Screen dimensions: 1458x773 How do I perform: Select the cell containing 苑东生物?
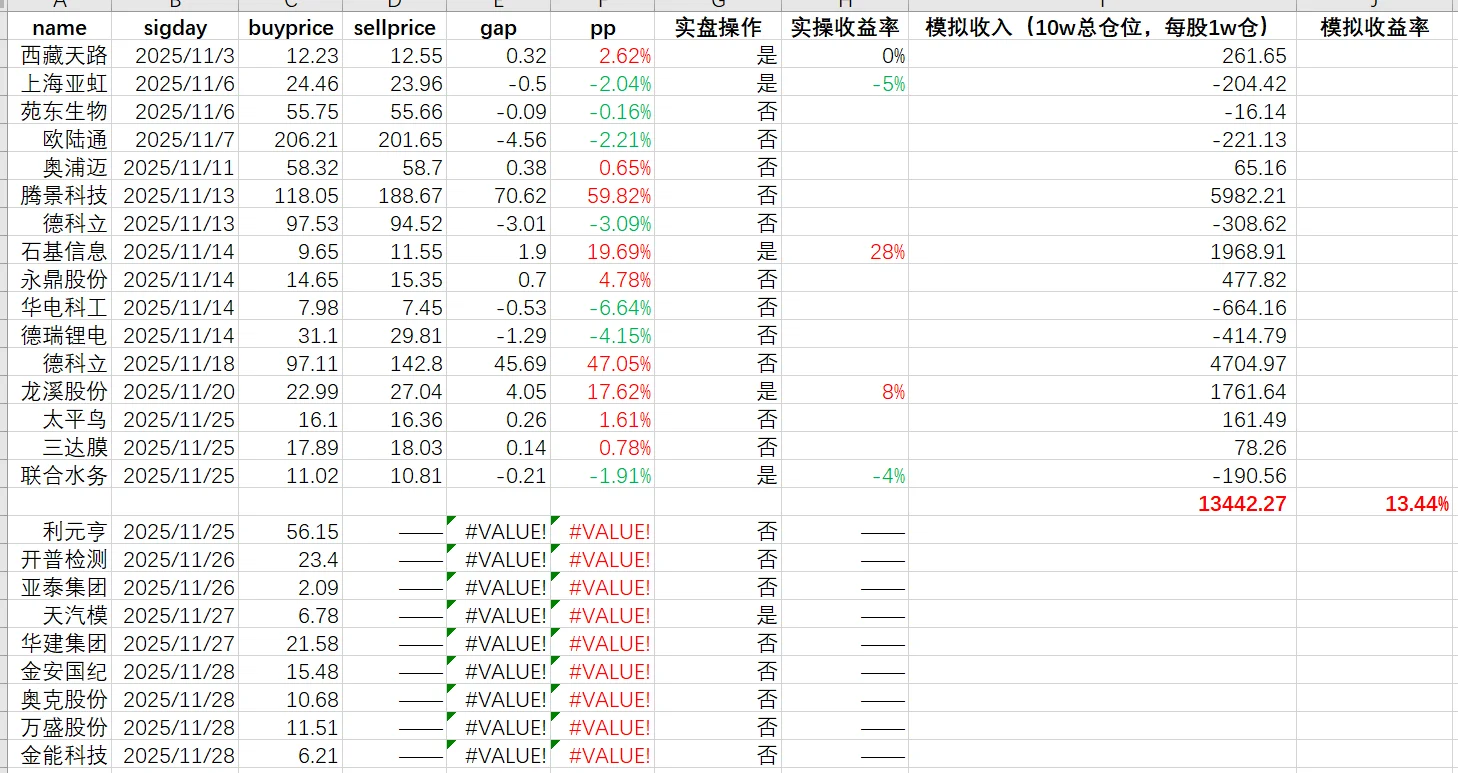[x=59, y=111]
